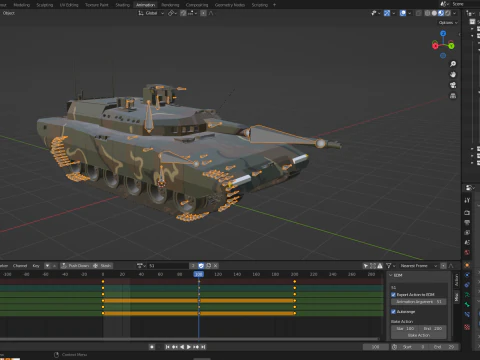Switch to the Scripting workspace tab
Screen dimensions: 480x360
coord(260,5)
